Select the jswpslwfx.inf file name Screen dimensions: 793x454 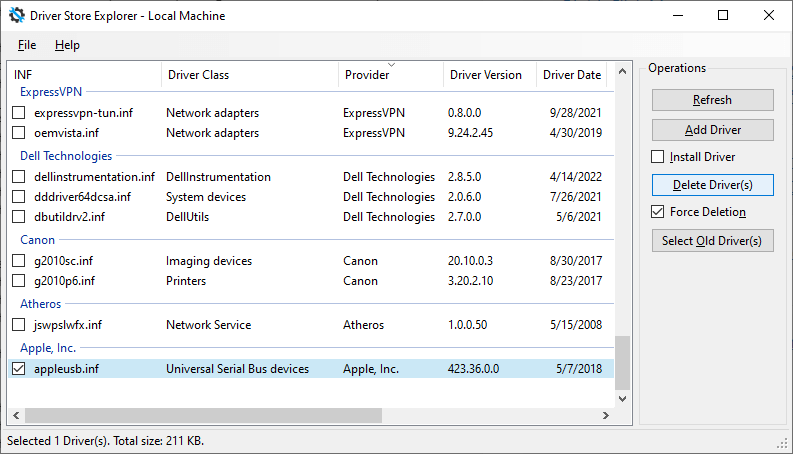(x=68, y=325)
